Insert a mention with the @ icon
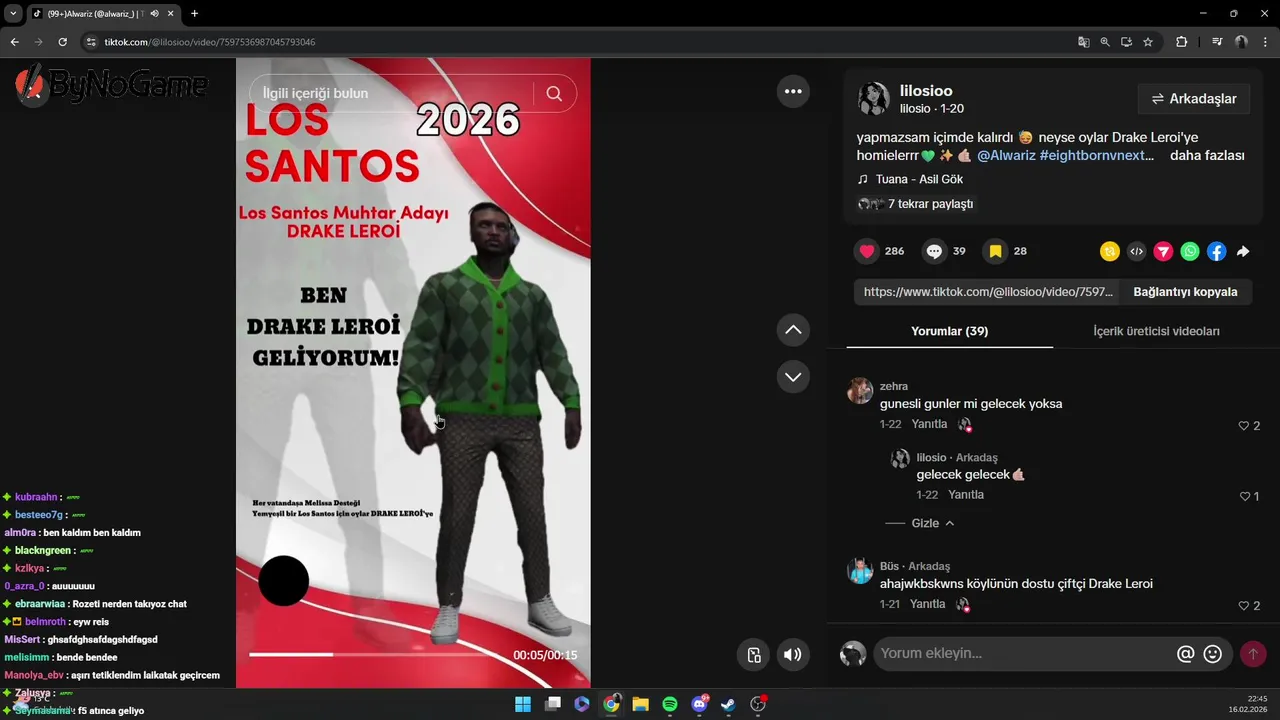 (x=1185, y=654)
